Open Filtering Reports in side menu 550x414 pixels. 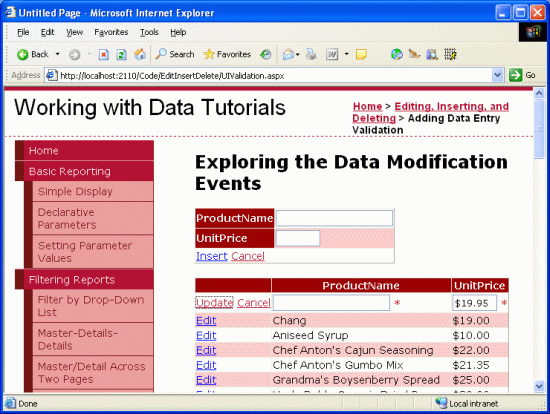click(x=84, y=280)
